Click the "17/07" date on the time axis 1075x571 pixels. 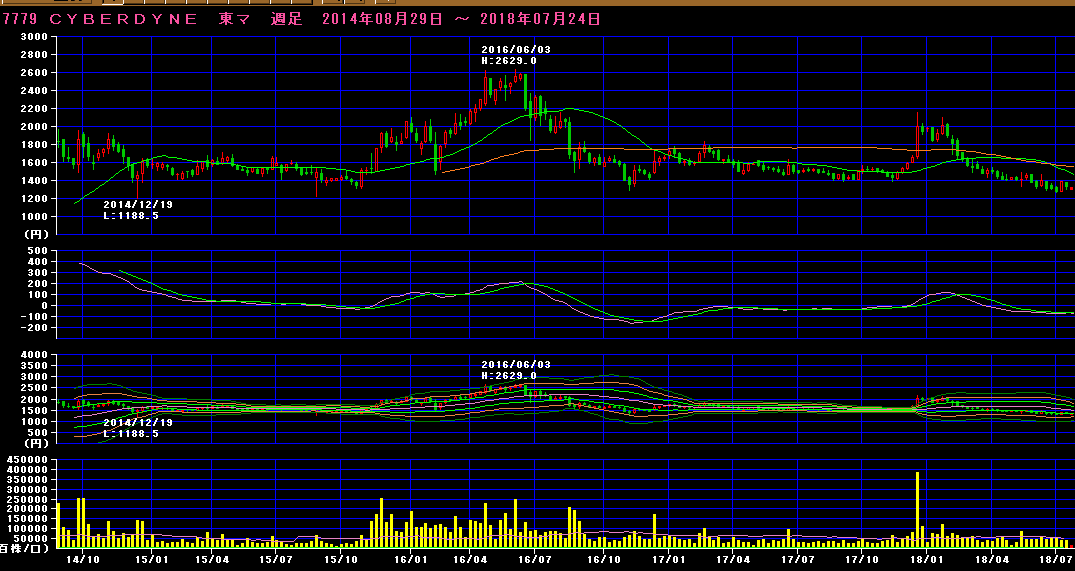point(797,560)
